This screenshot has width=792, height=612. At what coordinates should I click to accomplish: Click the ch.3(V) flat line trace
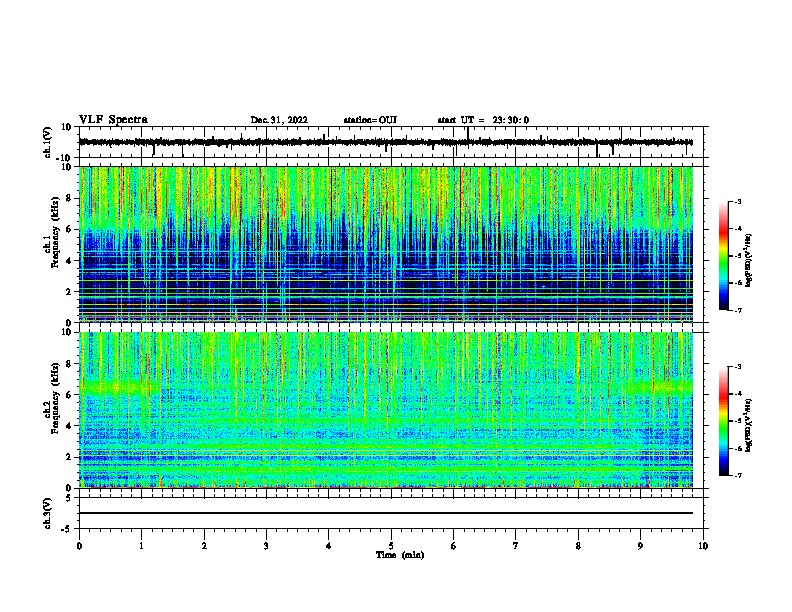[x=386, y=513]
